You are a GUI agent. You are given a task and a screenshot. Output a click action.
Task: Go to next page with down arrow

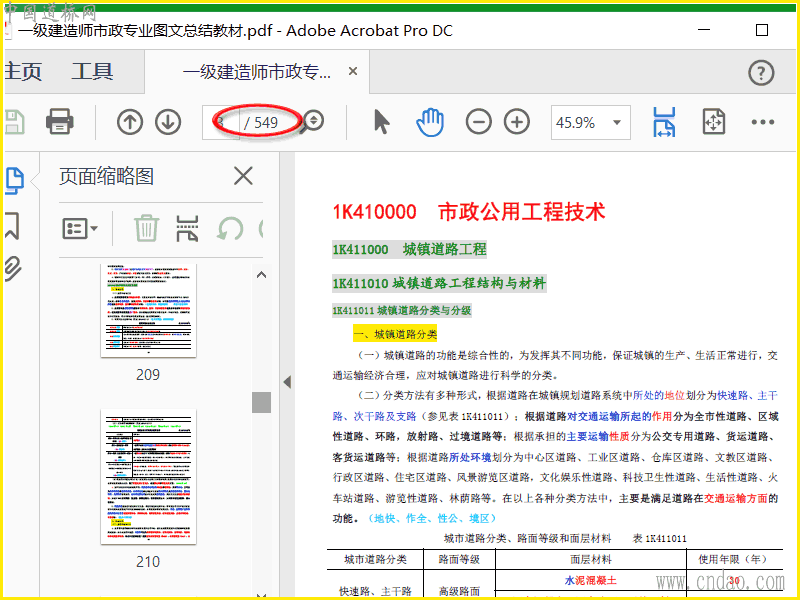pyautogui.click(x=168, y=122)
